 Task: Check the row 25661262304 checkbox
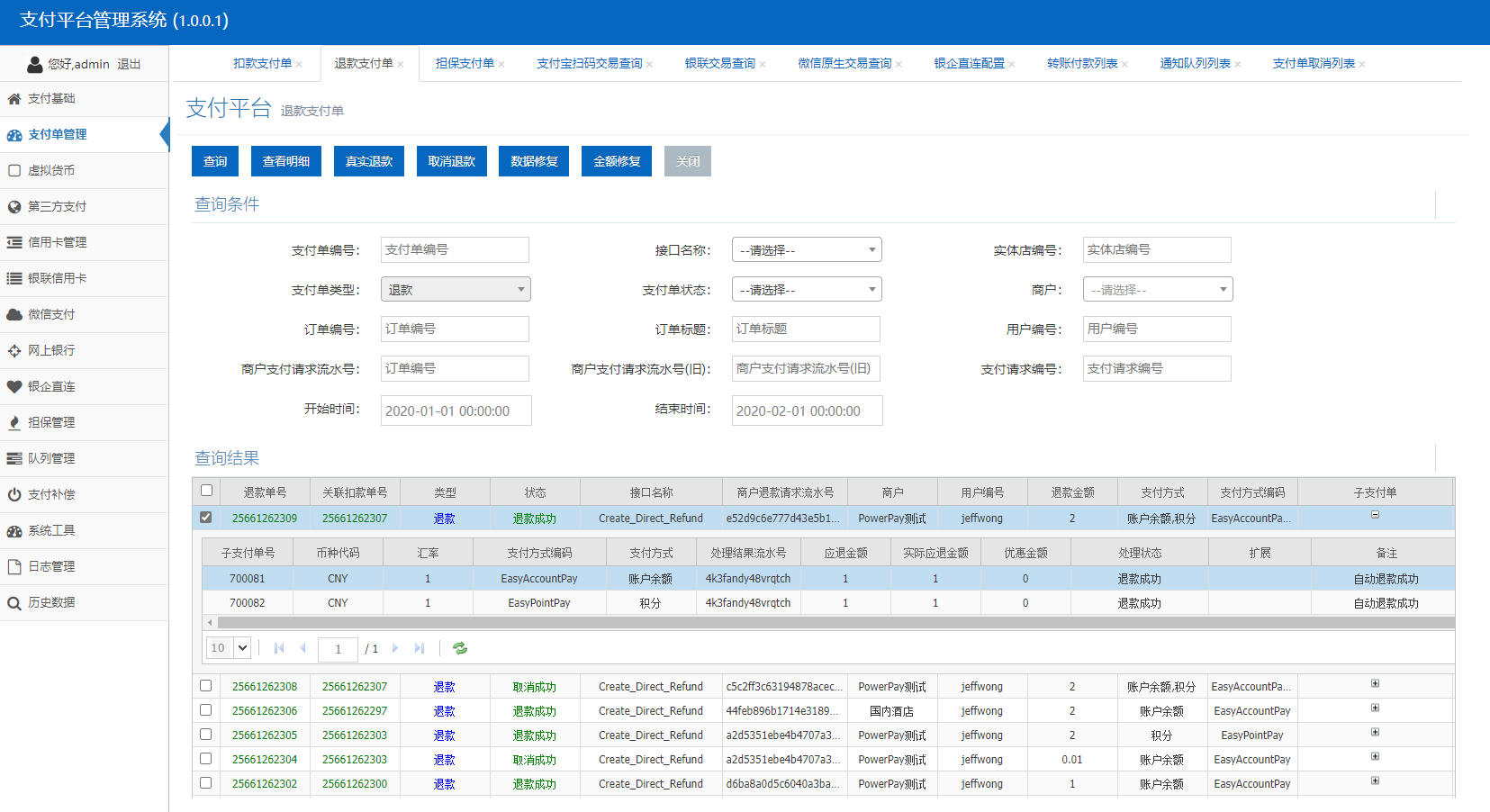(x=206, y=759)
